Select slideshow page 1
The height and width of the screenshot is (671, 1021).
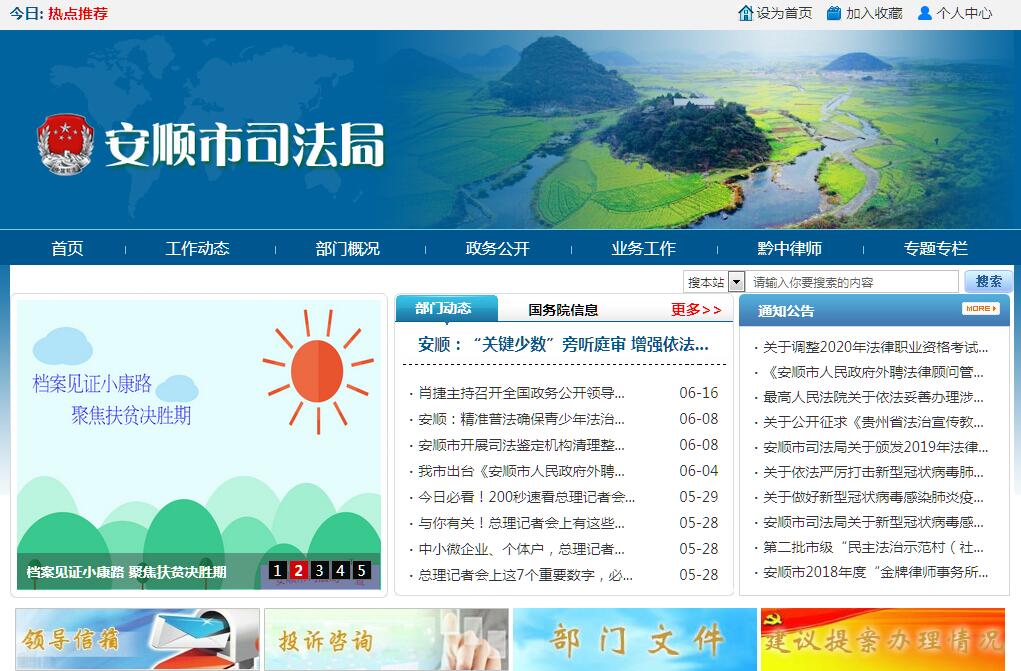pyautogui.click(x=277, y=571)
